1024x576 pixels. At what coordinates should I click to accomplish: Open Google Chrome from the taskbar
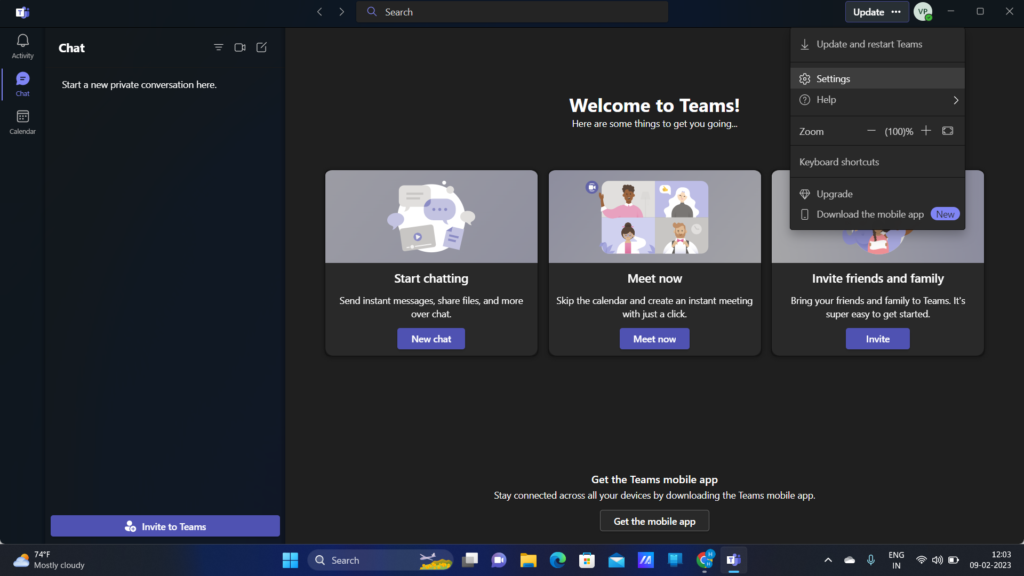coord(705,560)
